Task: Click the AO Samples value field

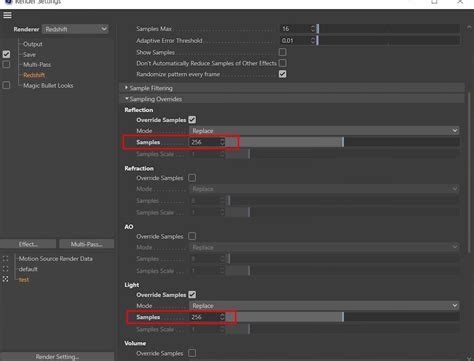Action: pyautogui.click(x=205, y=259)
